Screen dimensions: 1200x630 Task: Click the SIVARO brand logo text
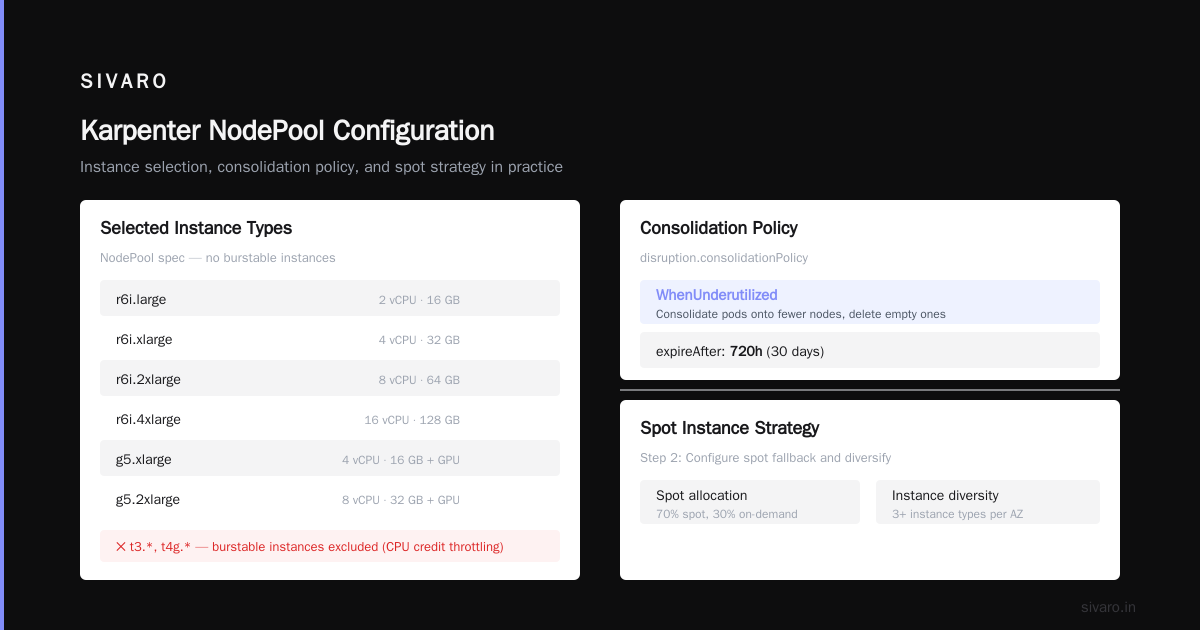pyautogui.click(x=124, y=82)
